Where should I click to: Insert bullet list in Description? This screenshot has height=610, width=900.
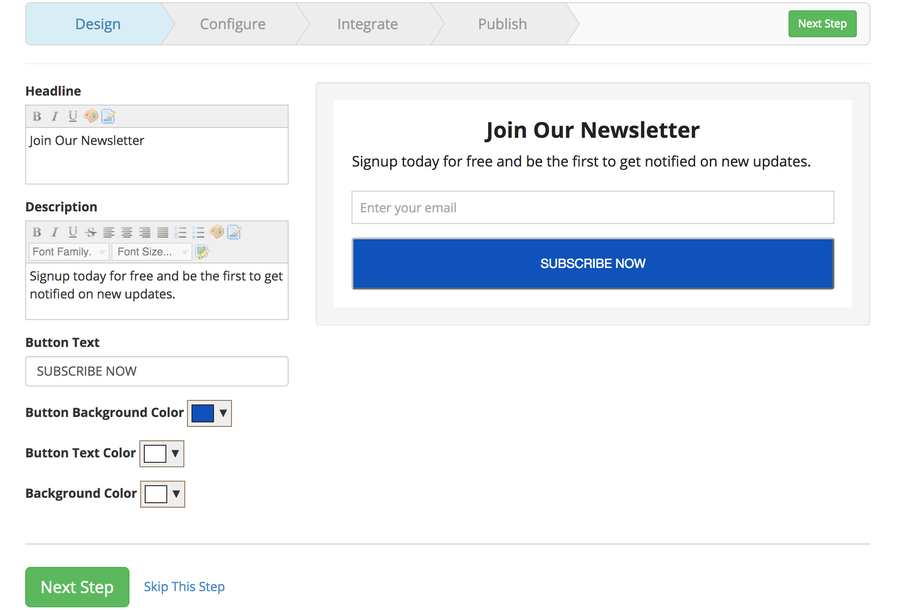coord(198,232)
